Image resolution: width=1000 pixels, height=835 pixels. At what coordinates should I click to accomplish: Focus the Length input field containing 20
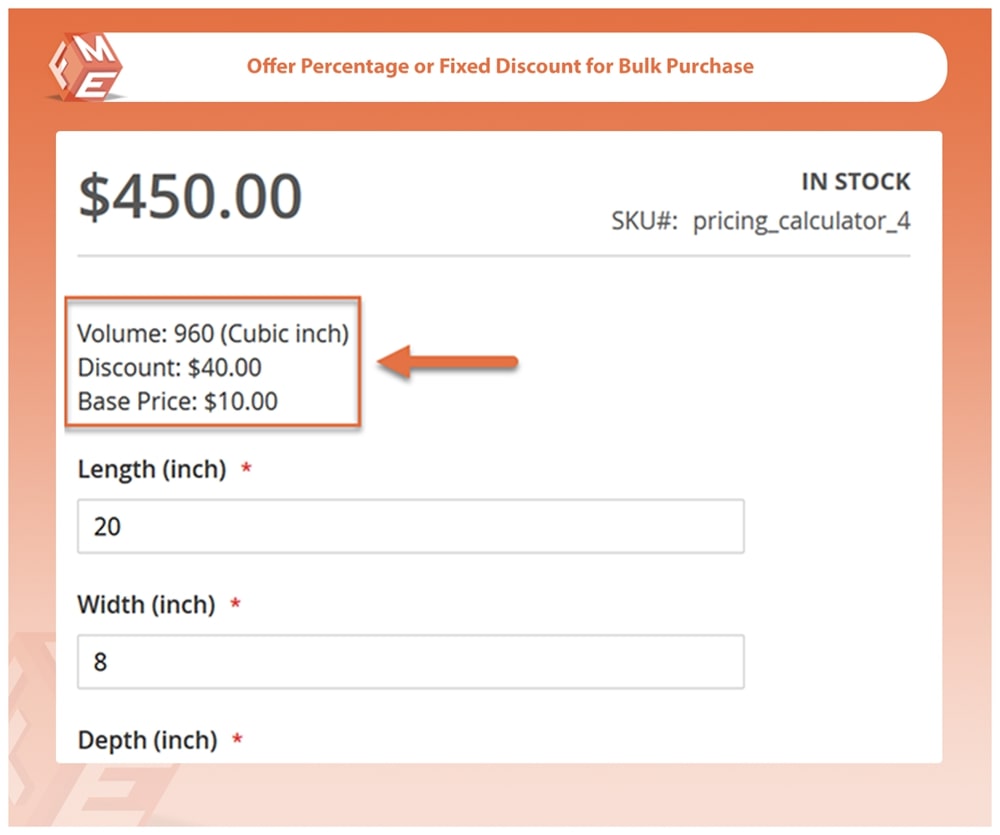pyautogui.click(x=410, y=526)
